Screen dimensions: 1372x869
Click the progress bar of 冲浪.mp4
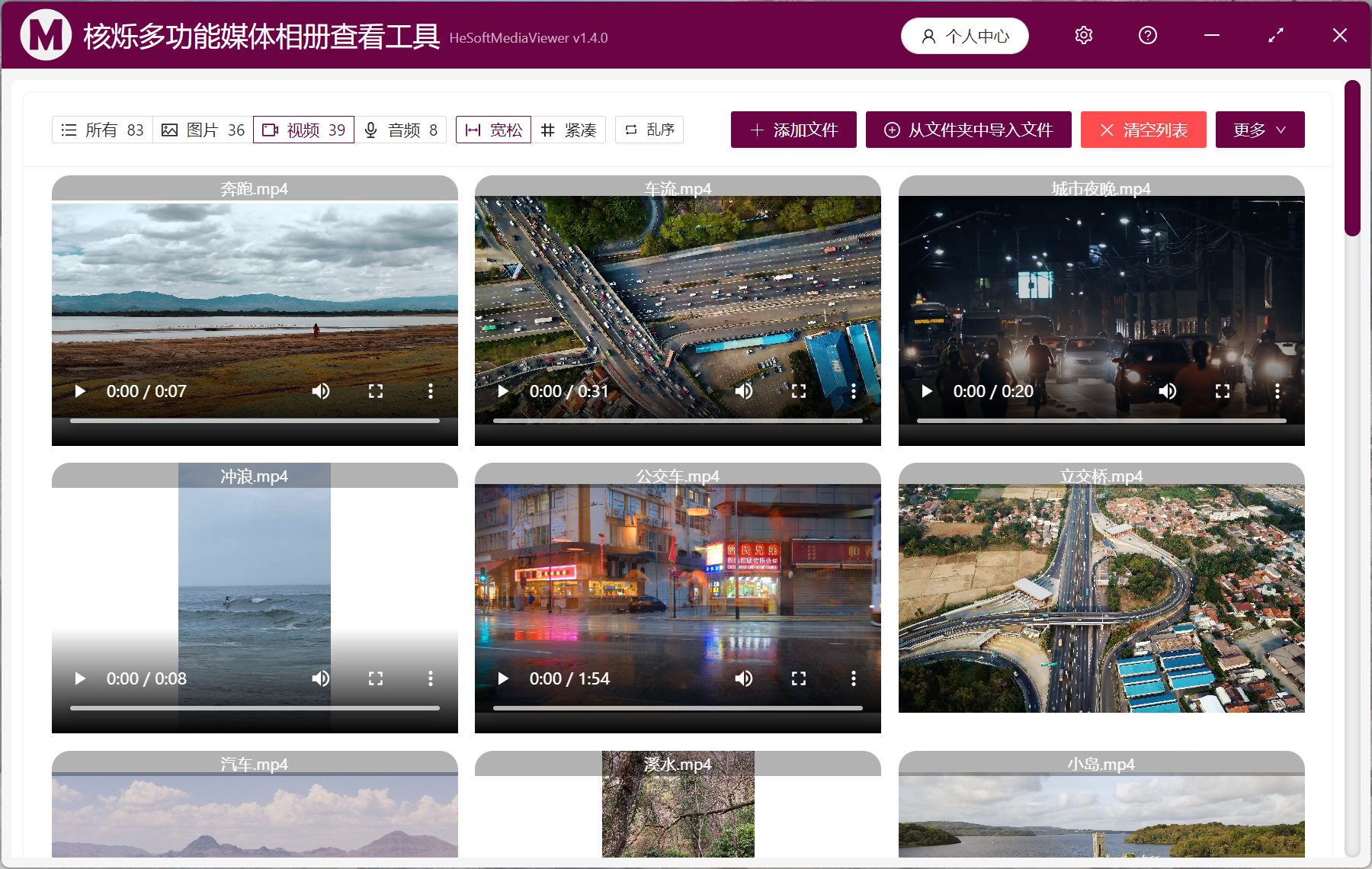255,707
